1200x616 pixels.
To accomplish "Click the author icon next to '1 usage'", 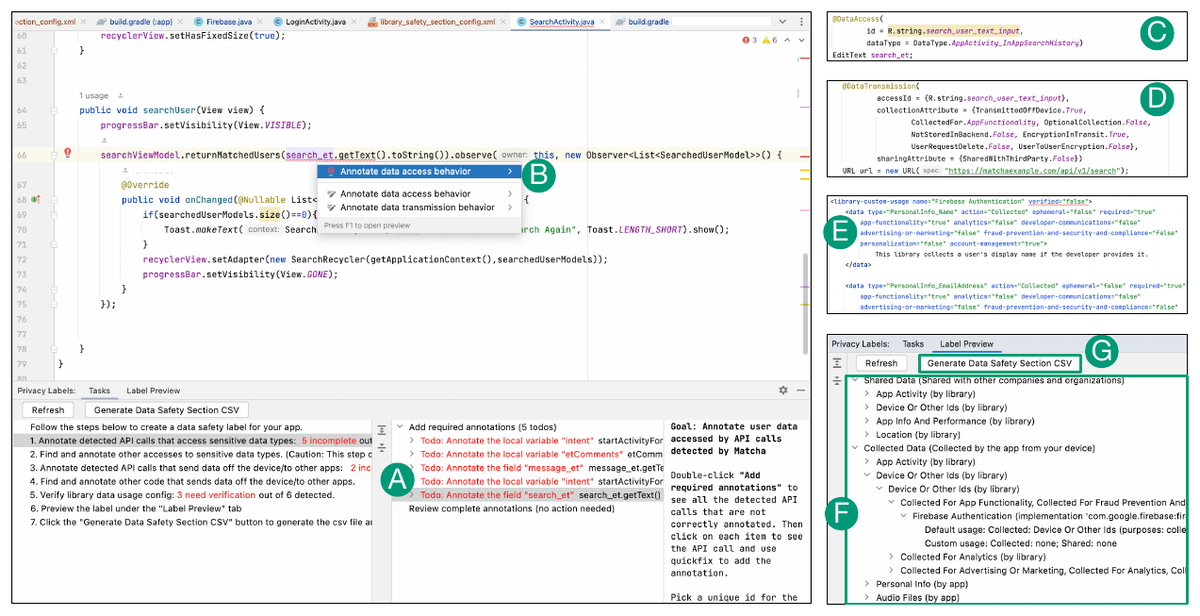I will click(121, 96).
